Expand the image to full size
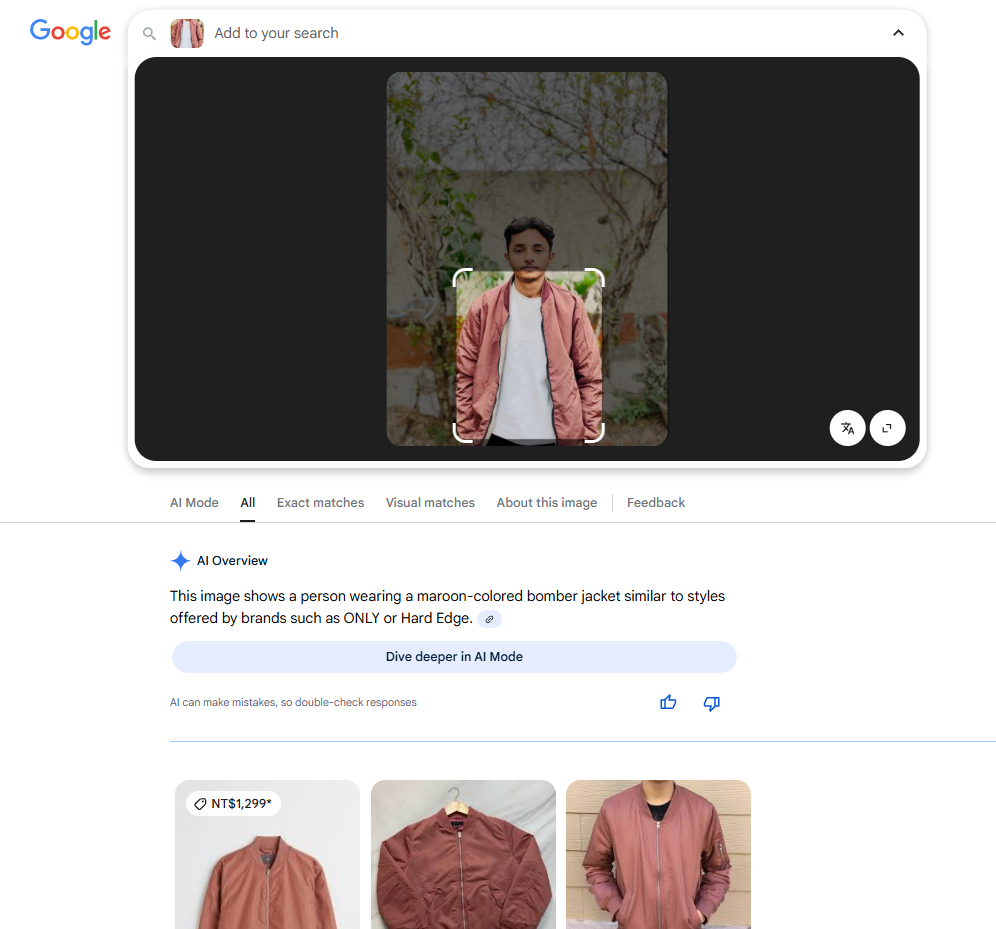 point(887,428)
